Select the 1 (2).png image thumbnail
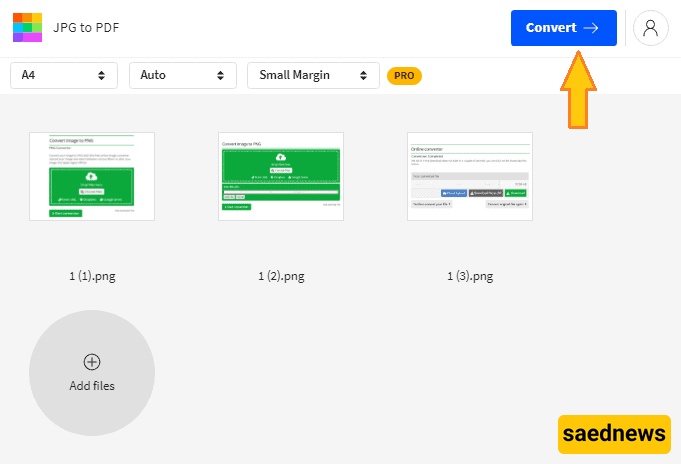 click(x=281, y=176)
